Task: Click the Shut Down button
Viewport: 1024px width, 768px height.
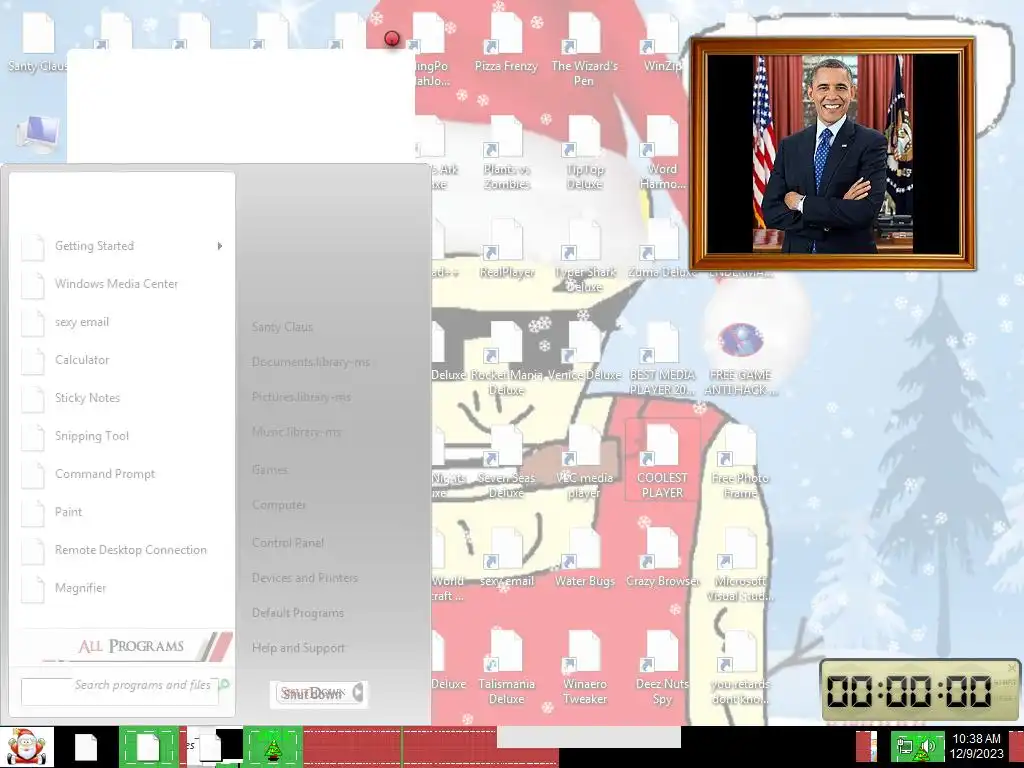Action: coord(312,693)
